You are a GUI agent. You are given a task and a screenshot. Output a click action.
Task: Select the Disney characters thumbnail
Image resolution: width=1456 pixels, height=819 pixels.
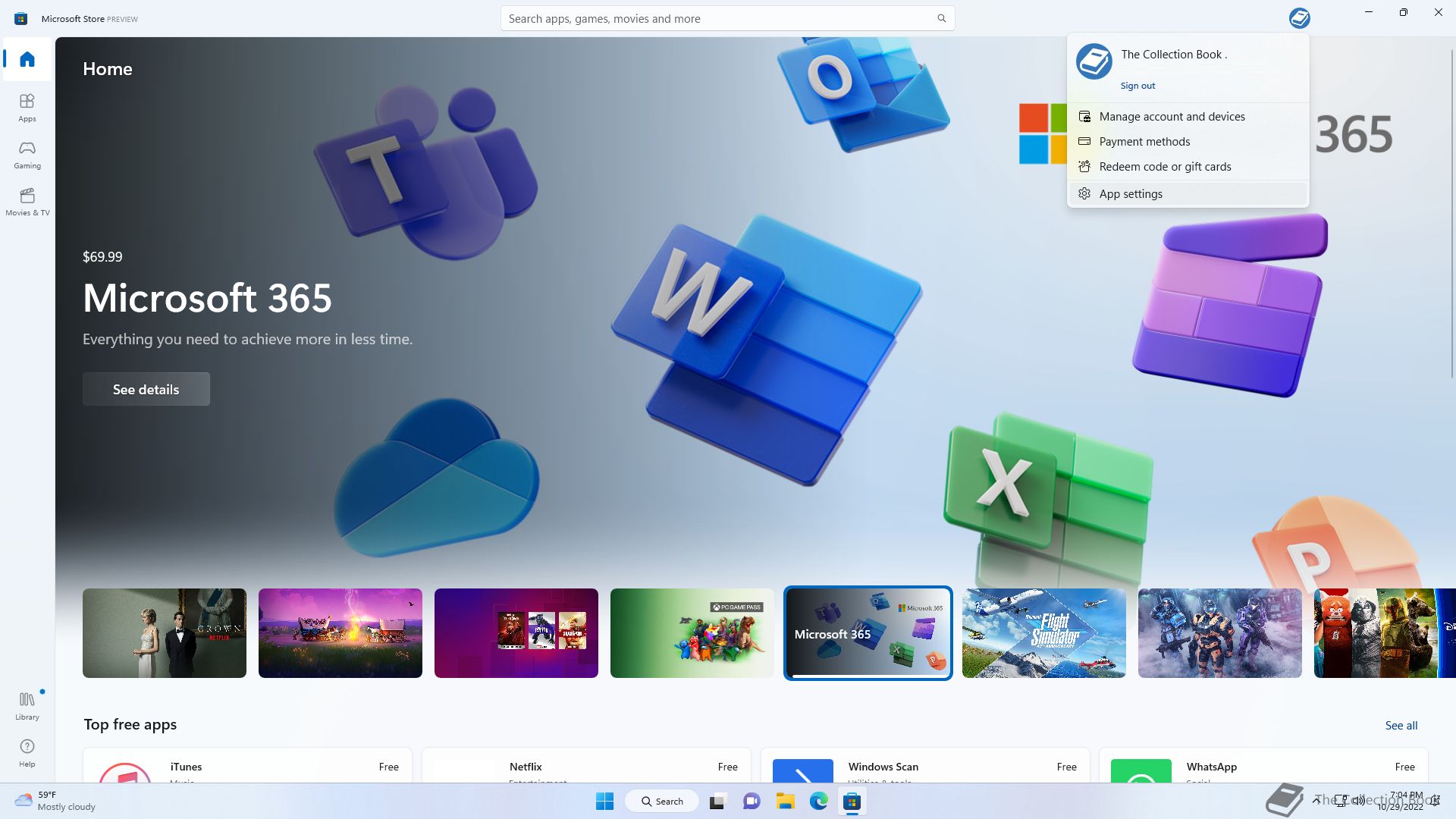coord(1385,633)
